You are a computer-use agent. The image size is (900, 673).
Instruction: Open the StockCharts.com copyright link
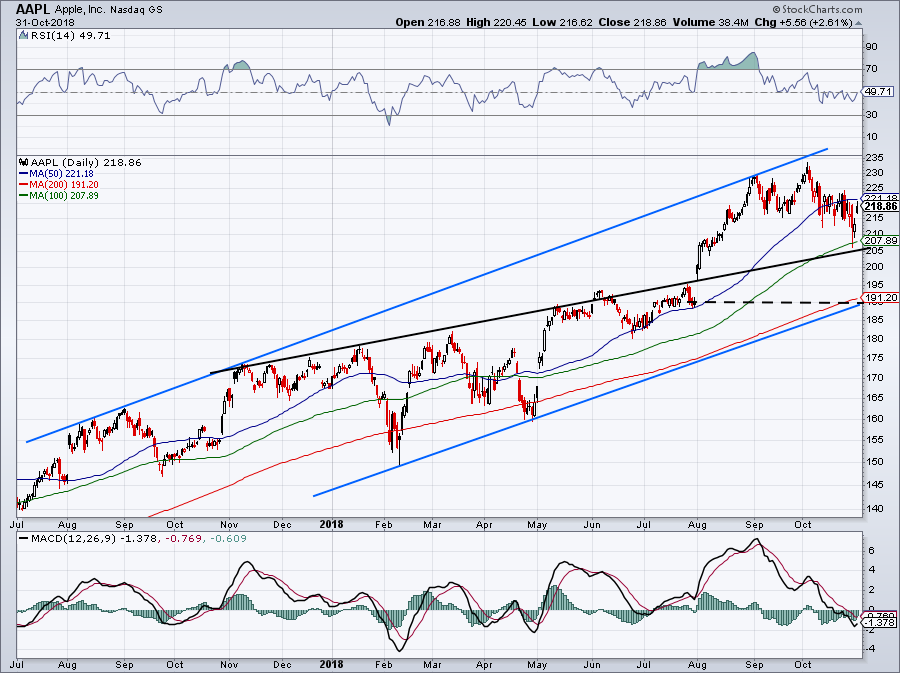[x=817, y=9]
